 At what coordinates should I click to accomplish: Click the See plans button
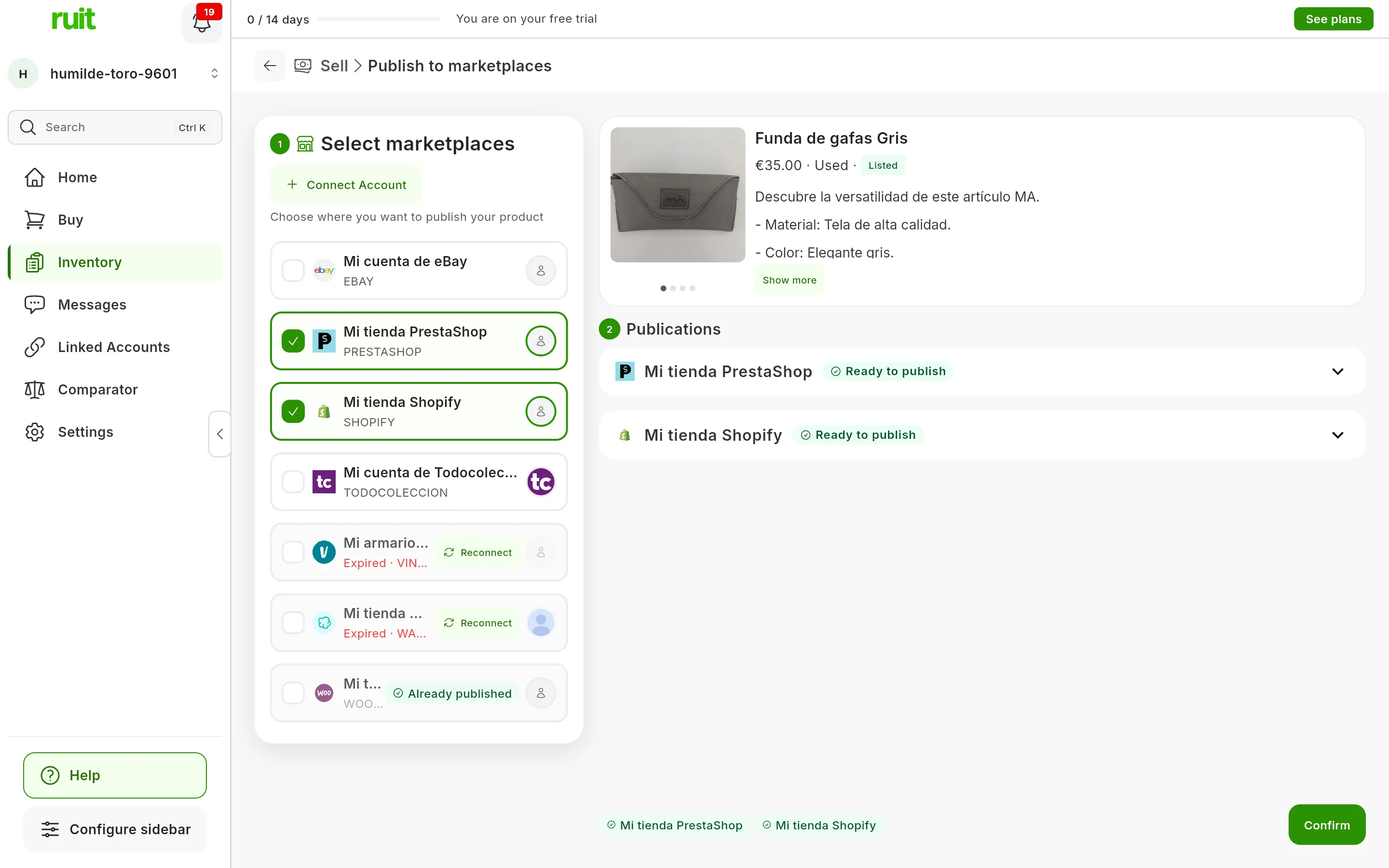(x=1334, y=19)
